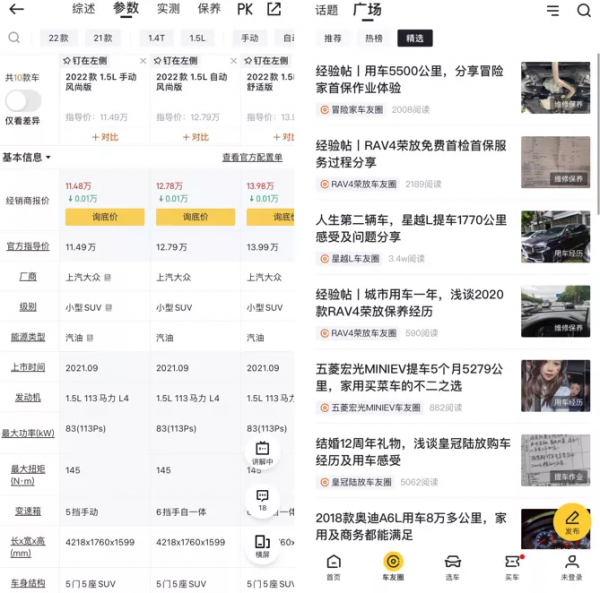
Task: Pin 2022款 1.5L 自动风尚版 to the left
Action: click(x=176, y=61)
